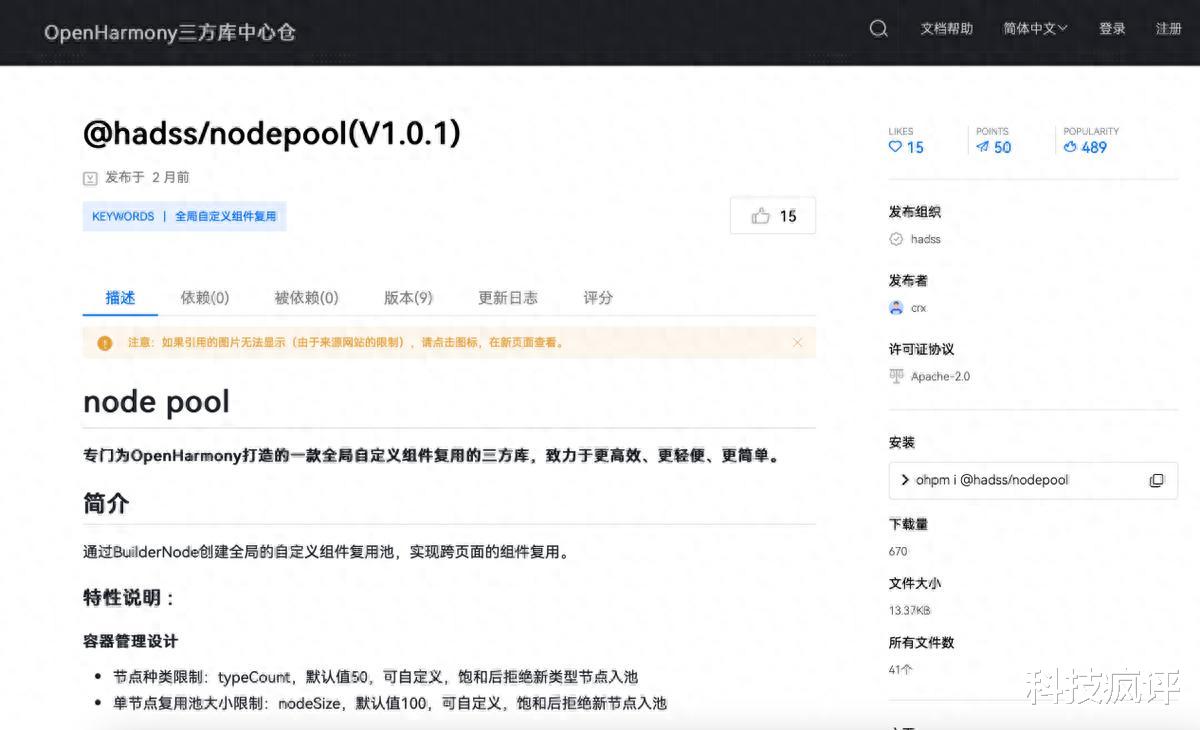The height and width of the screenshot is (730, 1200).
Task: Click the LIKES count 15
Action: 915,147
